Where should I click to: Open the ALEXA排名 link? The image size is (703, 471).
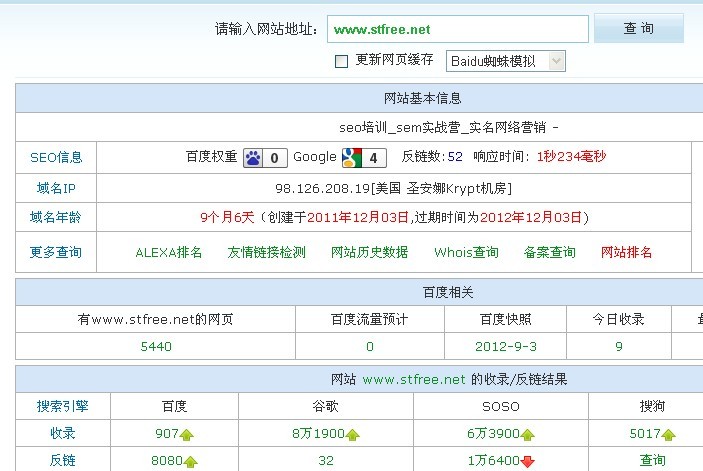(168, 252)
